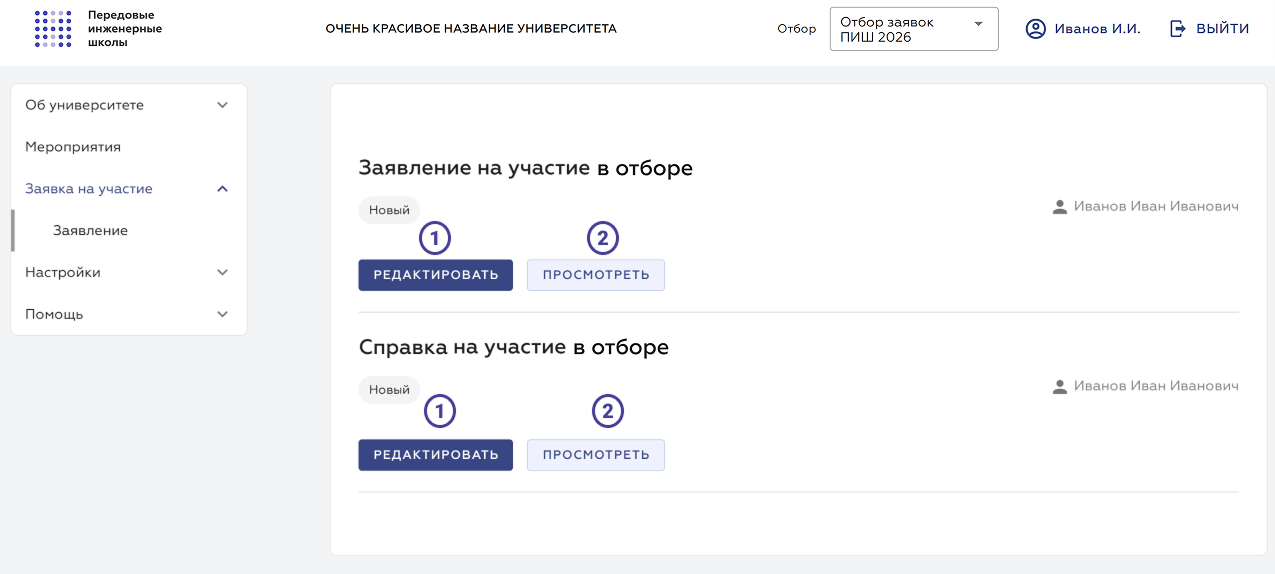Click the Новый status badge under Заявление

click(x=389, y=210)
